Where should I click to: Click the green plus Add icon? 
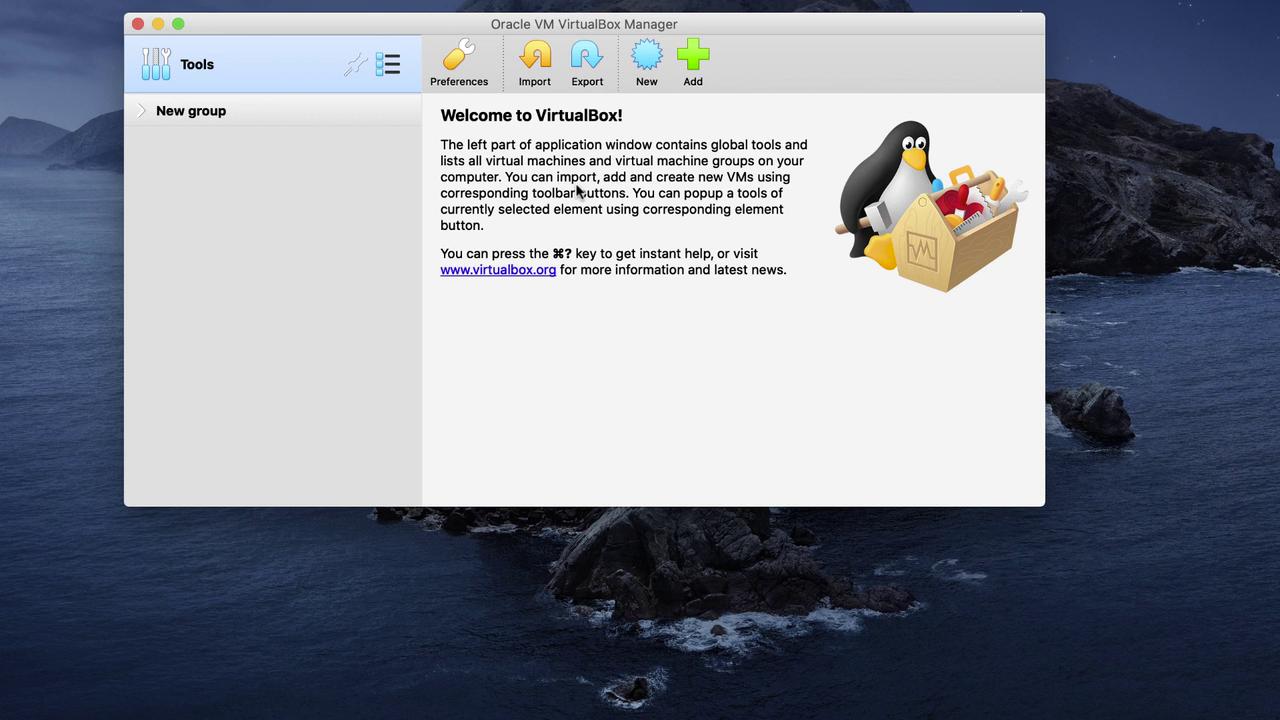[693, 57]
